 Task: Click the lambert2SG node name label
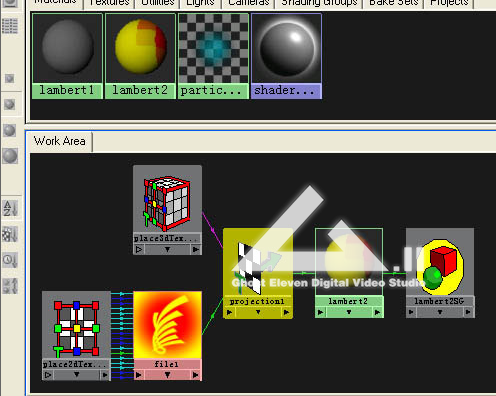(439, 301)
